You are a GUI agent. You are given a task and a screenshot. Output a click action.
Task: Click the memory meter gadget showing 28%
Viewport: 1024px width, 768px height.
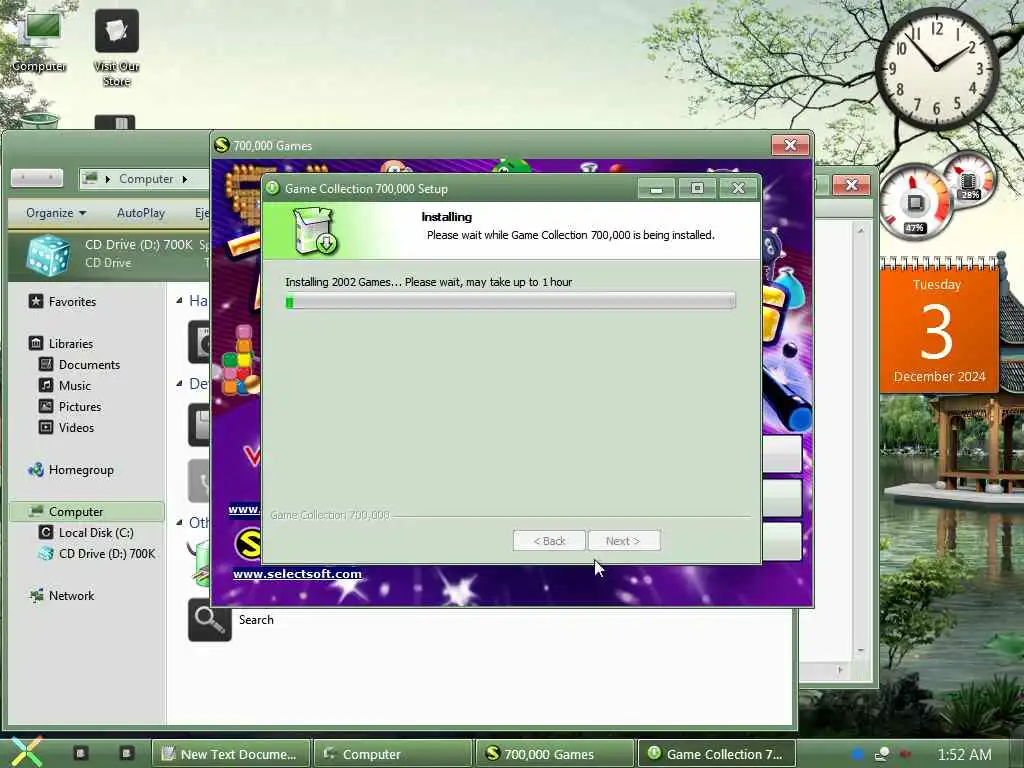pos(969,178)
